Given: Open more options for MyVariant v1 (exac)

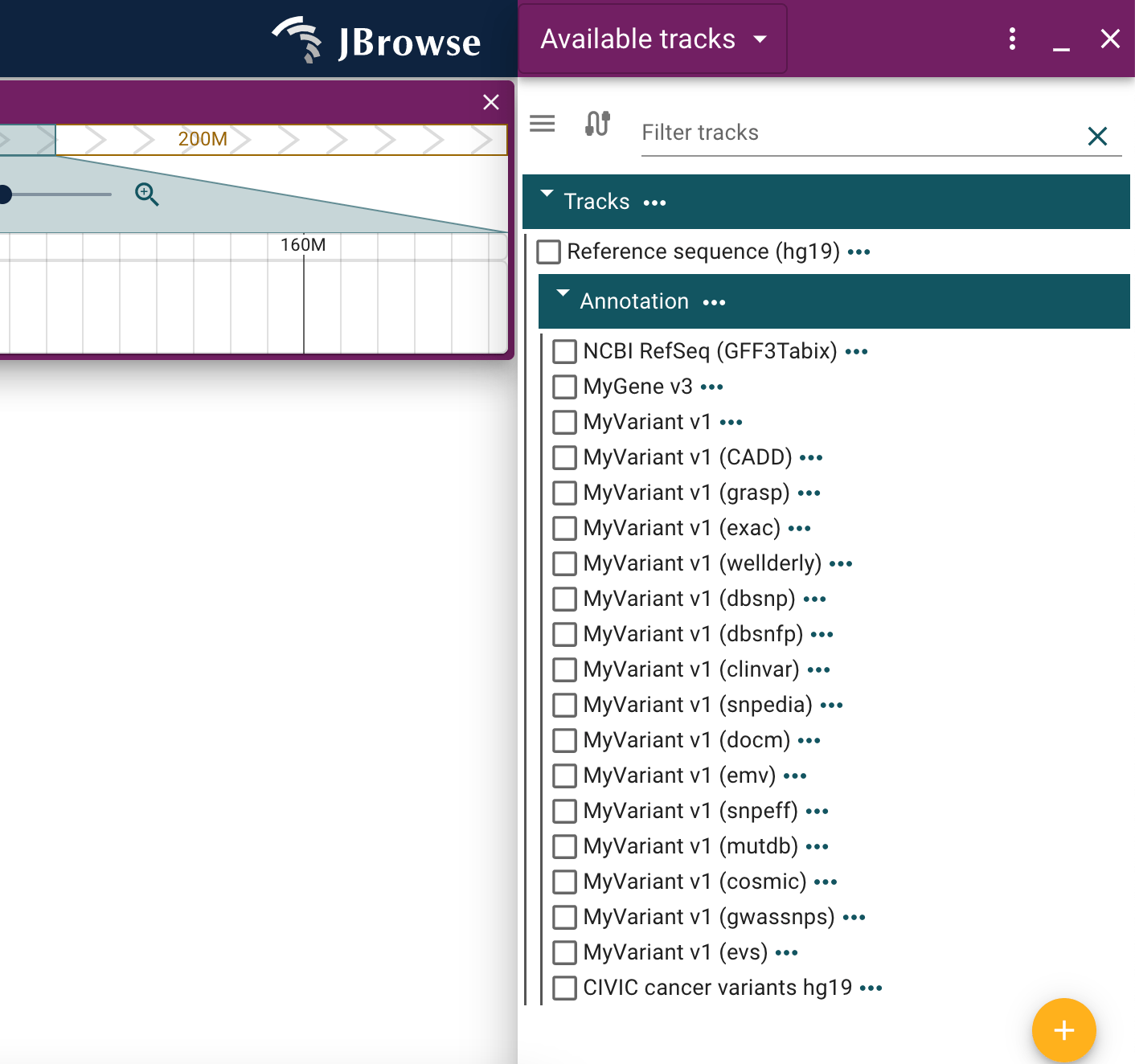Looking at the screenshot, I should coord(799,529).
